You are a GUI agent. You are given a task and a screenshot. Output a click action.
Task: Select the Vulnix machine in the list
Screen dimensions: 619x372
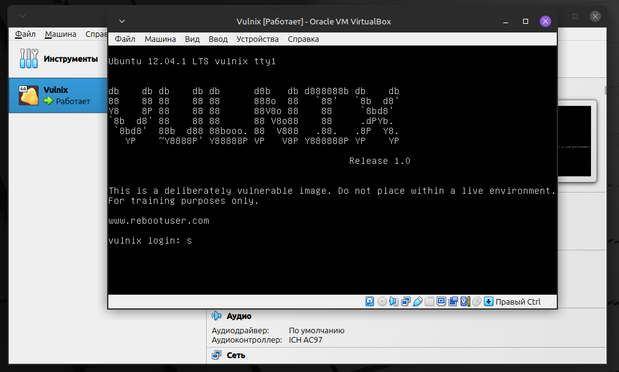(58, 95)
